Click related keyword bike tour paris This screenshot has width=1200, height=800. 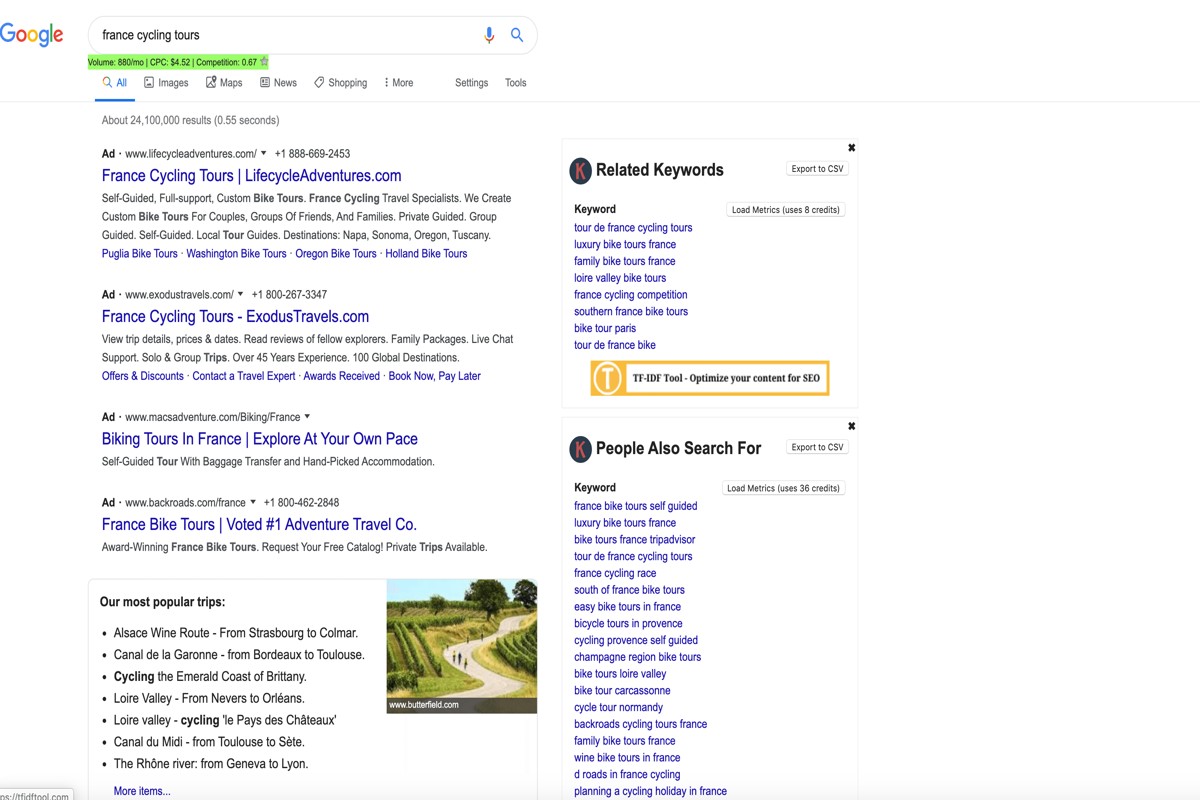[605, 329]
